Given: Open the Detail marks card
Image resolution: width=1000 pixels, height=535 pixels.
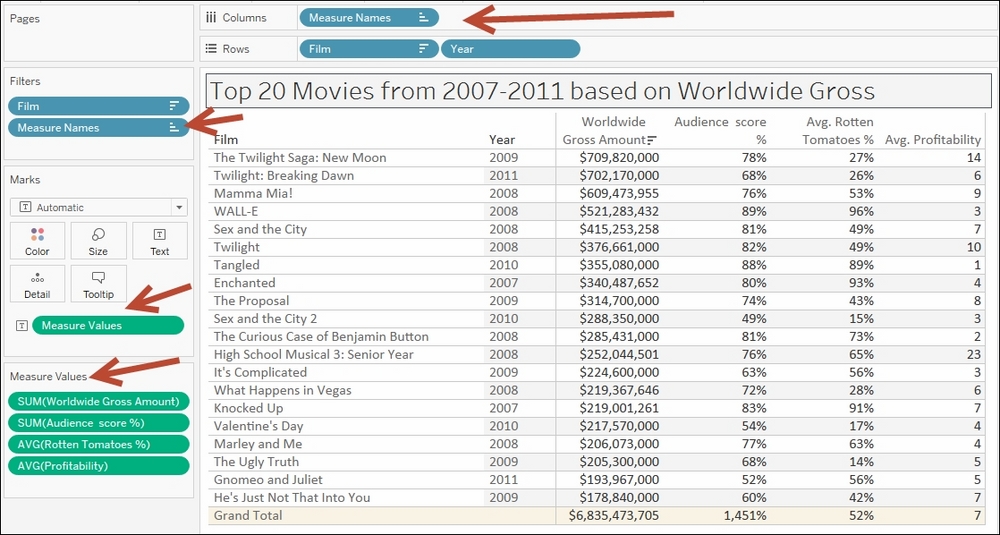Looking at the screenshot, I should point(37,283).
